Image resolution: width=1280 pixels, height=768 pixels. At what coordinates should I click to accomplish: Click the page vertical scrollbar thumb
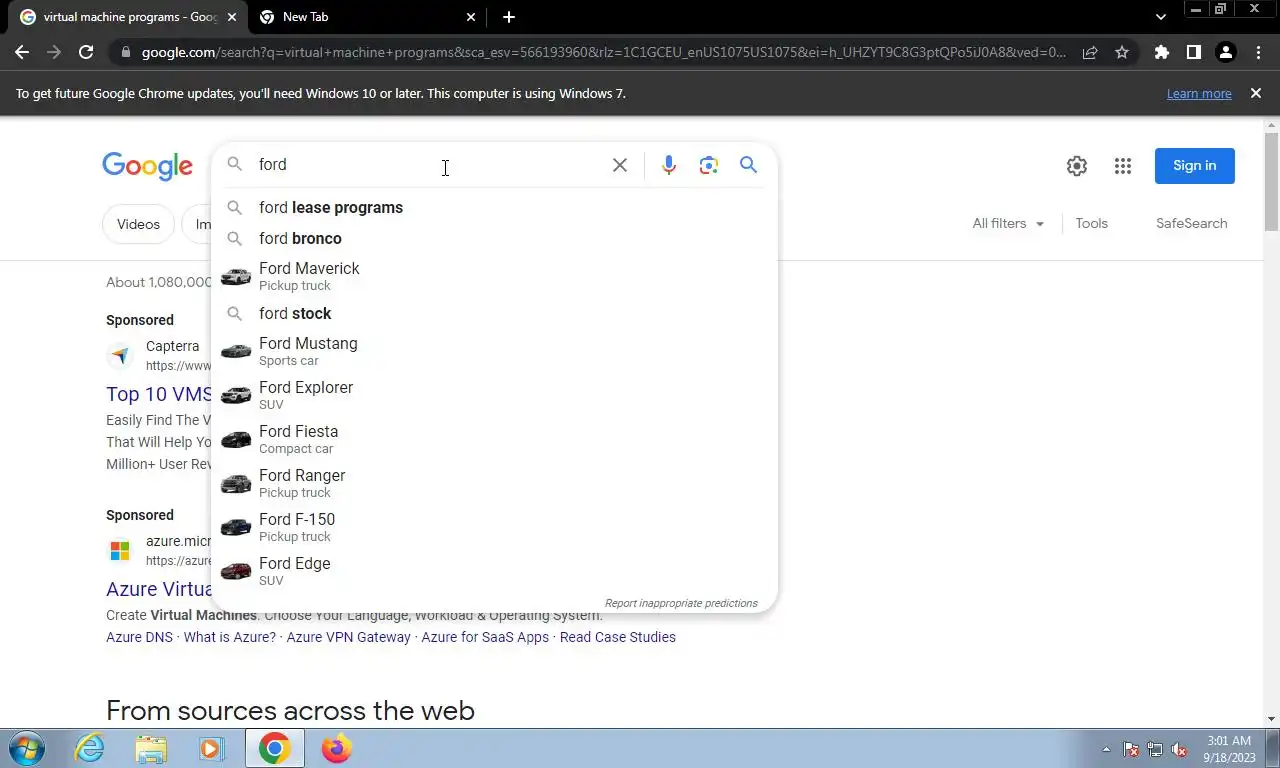[x=1271, y=180]
